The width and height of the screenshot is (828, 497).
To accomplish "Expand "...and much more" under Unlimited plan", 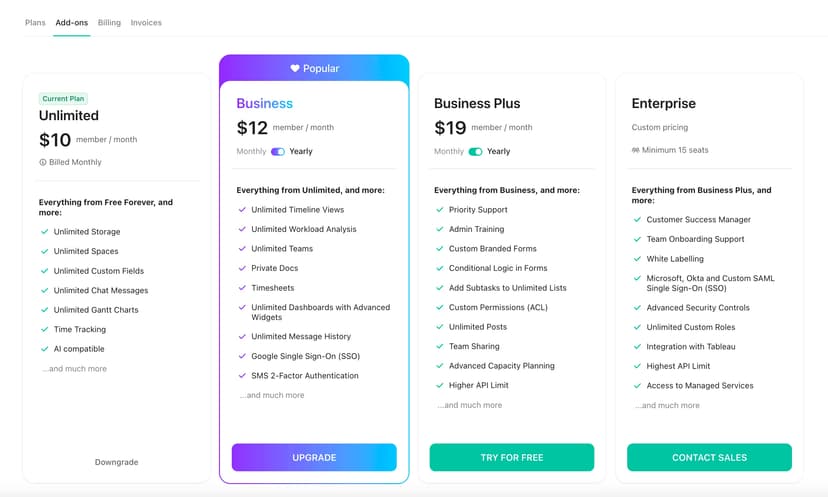I will [x=74, y=369].
